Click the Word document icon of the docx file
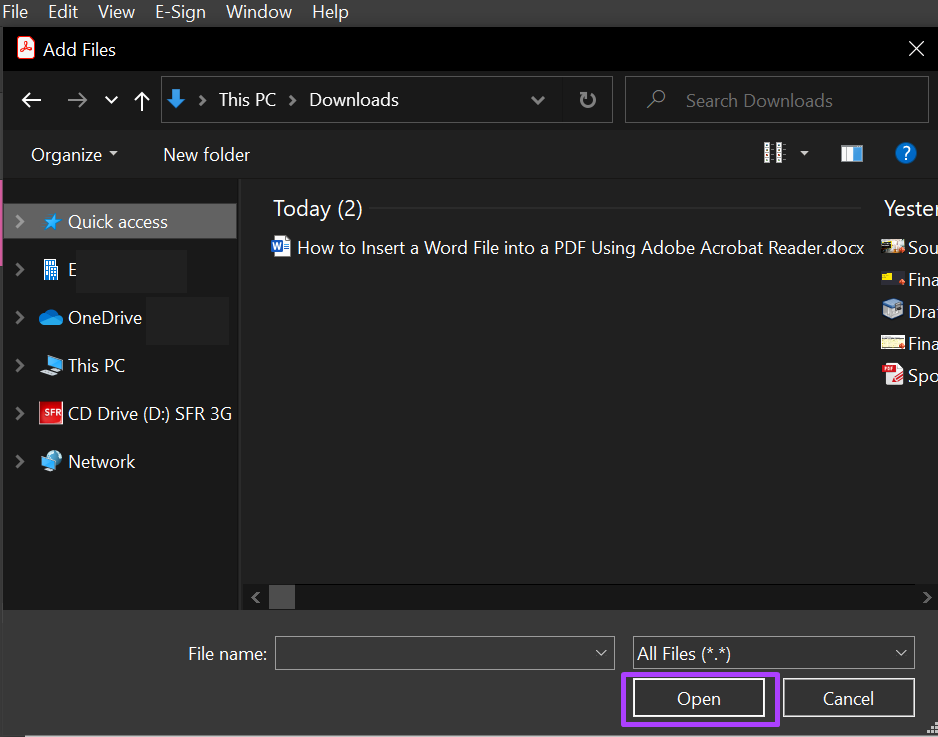 tap(281, 246)
